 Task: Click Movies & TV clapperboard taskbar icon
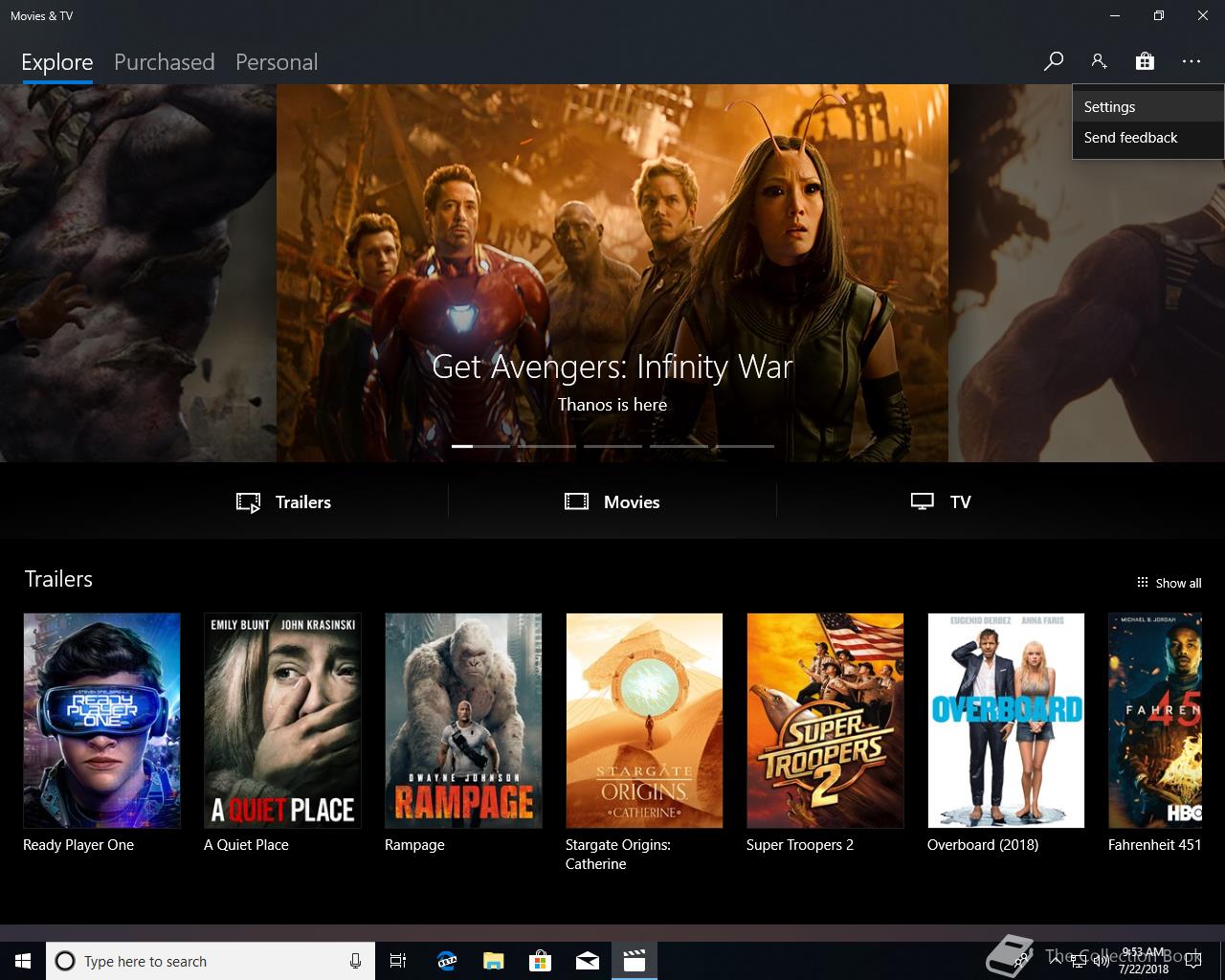634,961
